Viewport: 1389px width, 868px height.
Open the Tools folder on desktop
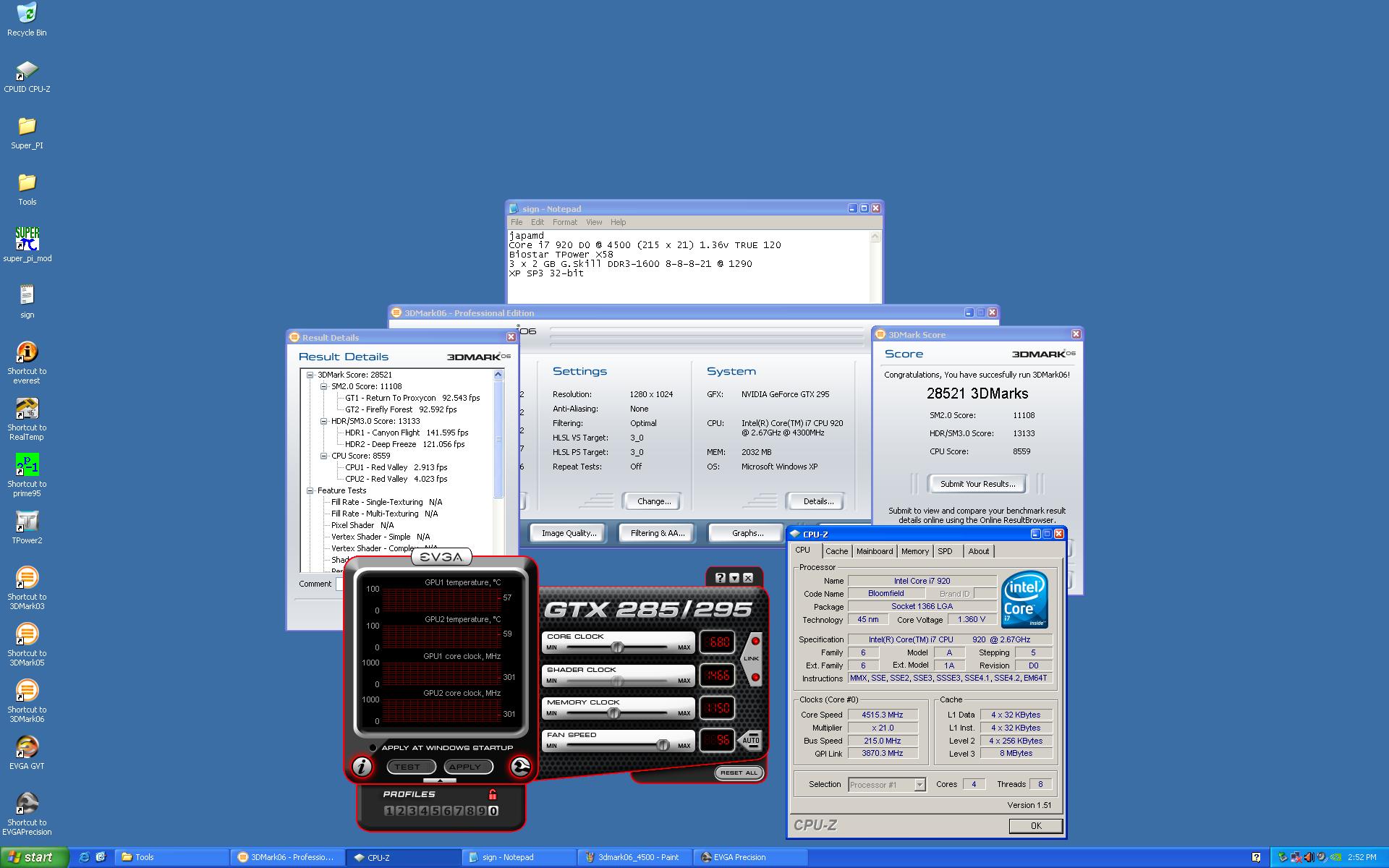27,189
